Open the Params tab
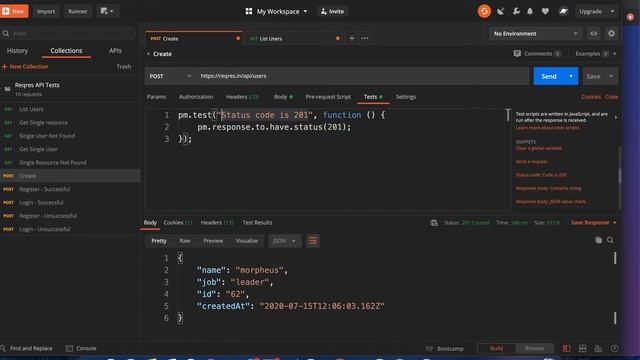This screenshot has height=360, width=640. click(x=156, y=97)
